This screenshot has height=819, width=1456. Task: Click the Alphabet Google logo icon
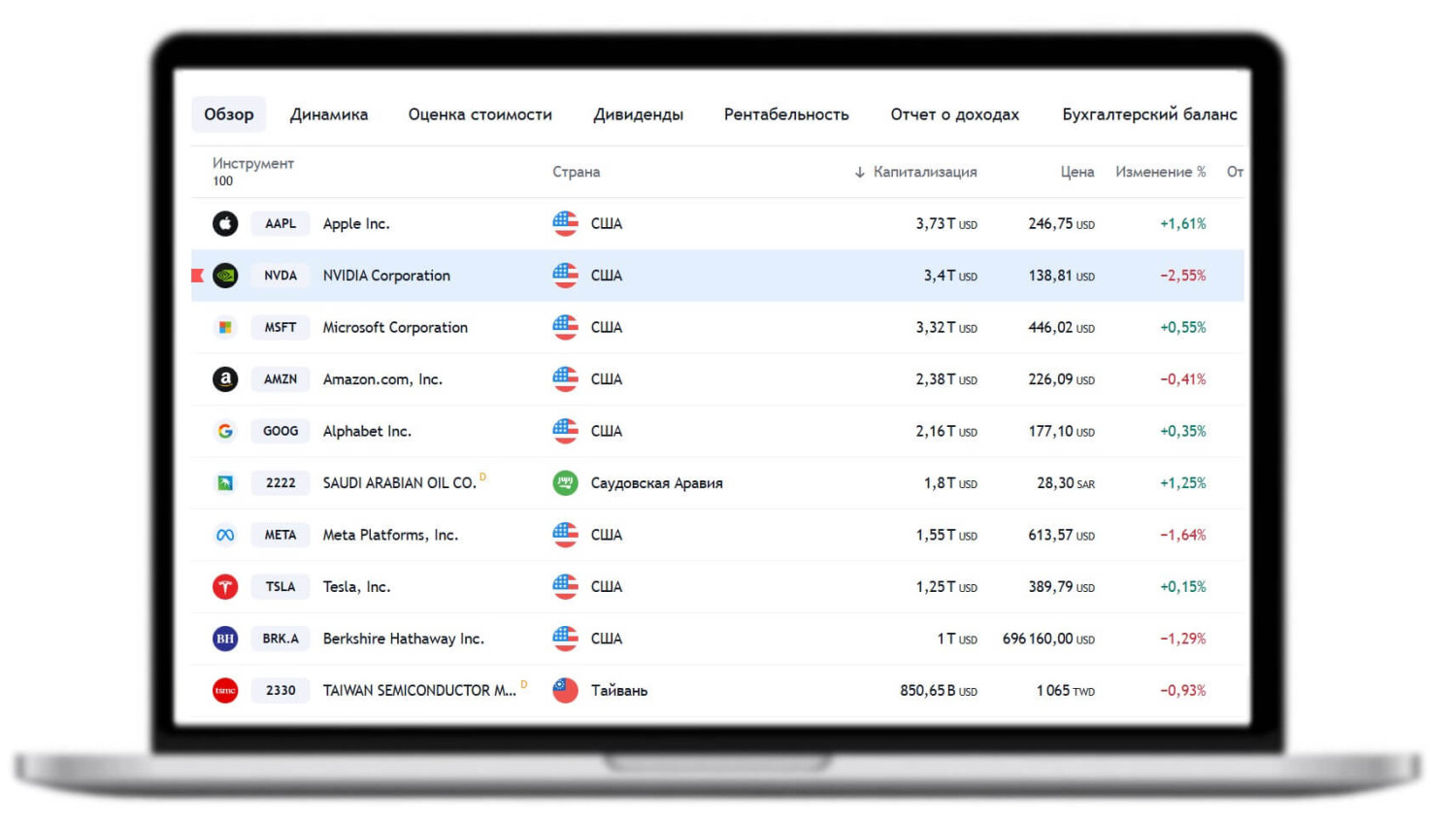225,431
